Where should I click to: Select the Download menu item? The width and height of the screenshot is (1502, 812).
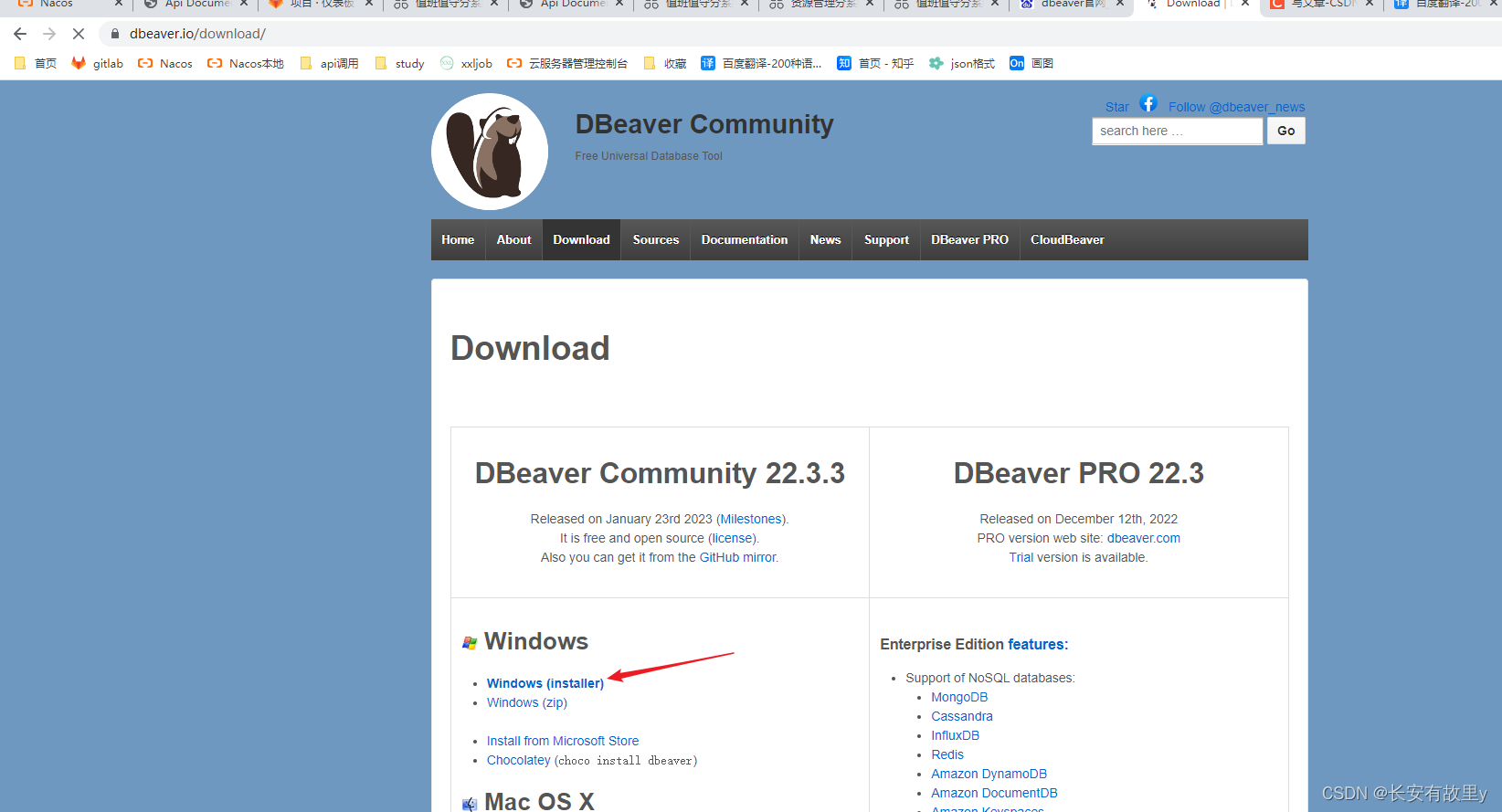(581, 239)
